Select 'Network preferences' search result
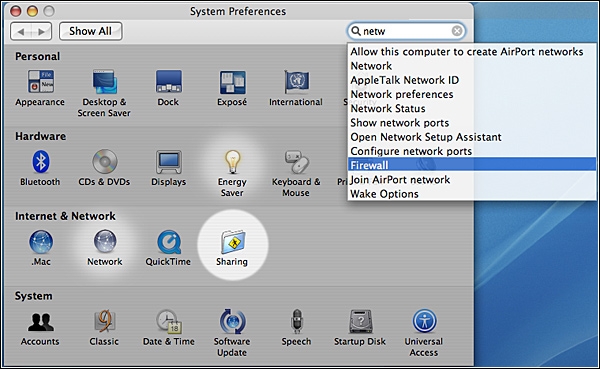 pyautogui.click(x=471, y=94)
